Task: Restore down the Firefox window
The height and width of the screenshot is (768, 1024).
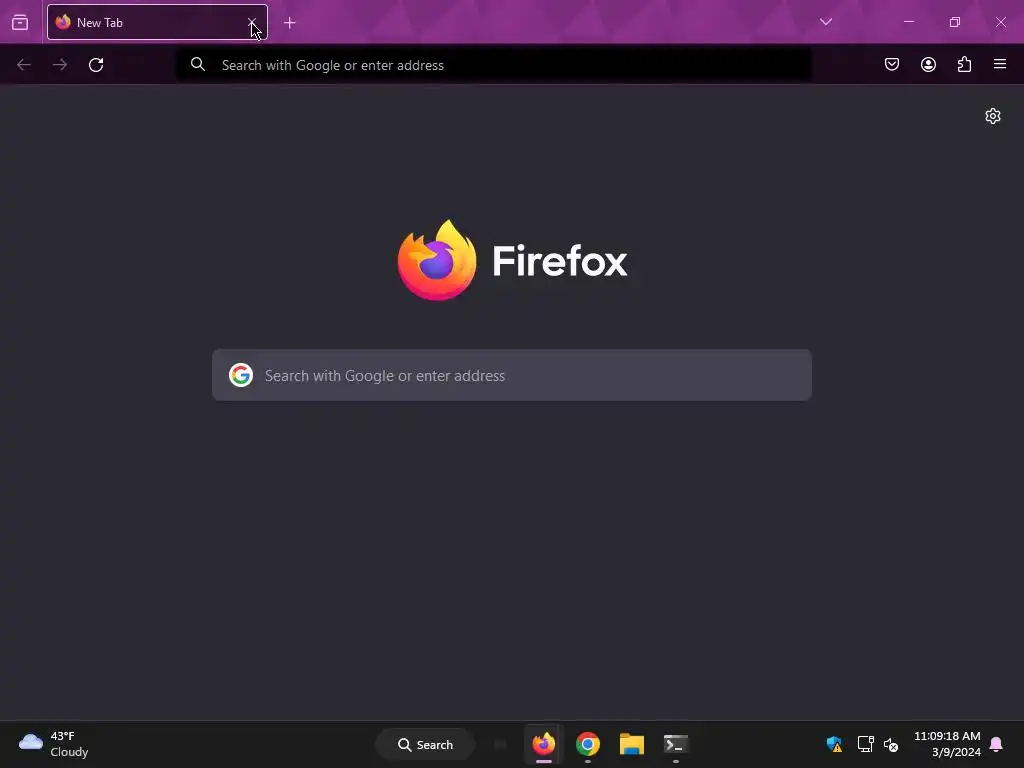Action: pos(955,22)
